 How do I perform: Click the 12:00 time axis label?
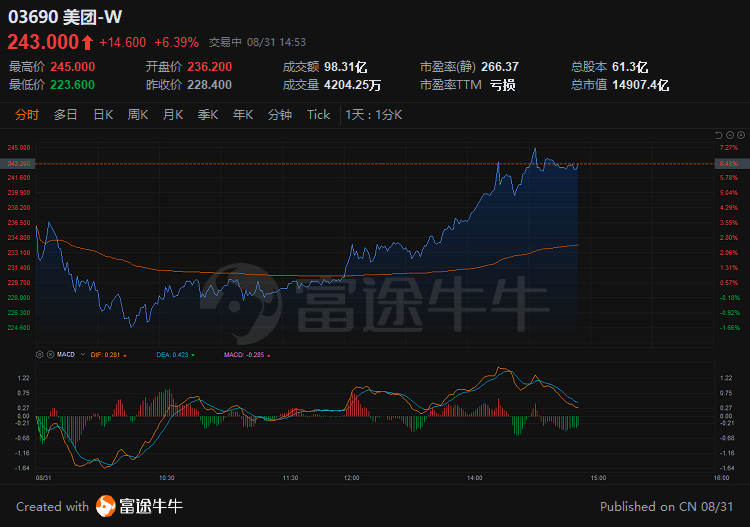(x=352, y=478)
